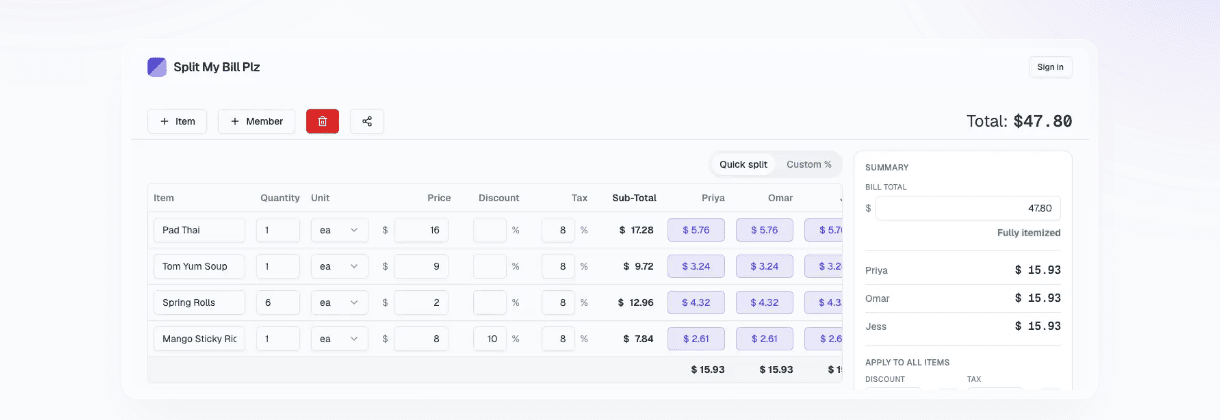Add a new Member
The height and width of the screenshot is (420, 1220).
click(256, 121)
